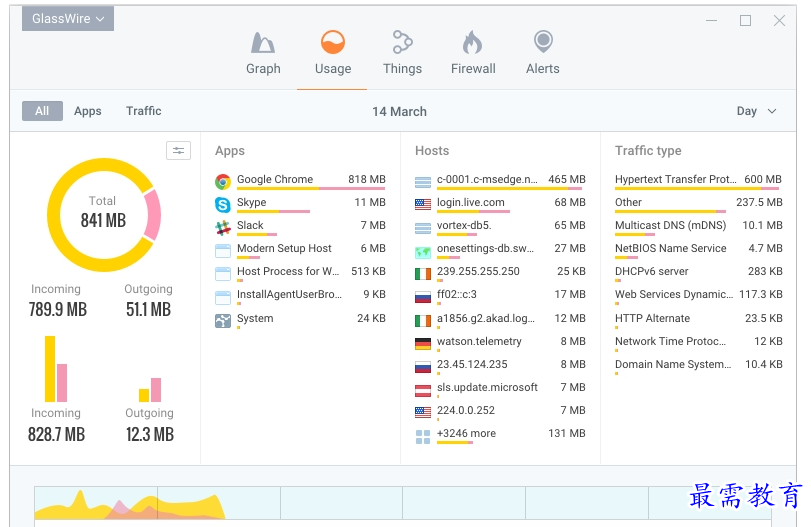The image size is (811, 527).
Task: Open the Firewall flame icon
Action: click(x=472, y=42)
